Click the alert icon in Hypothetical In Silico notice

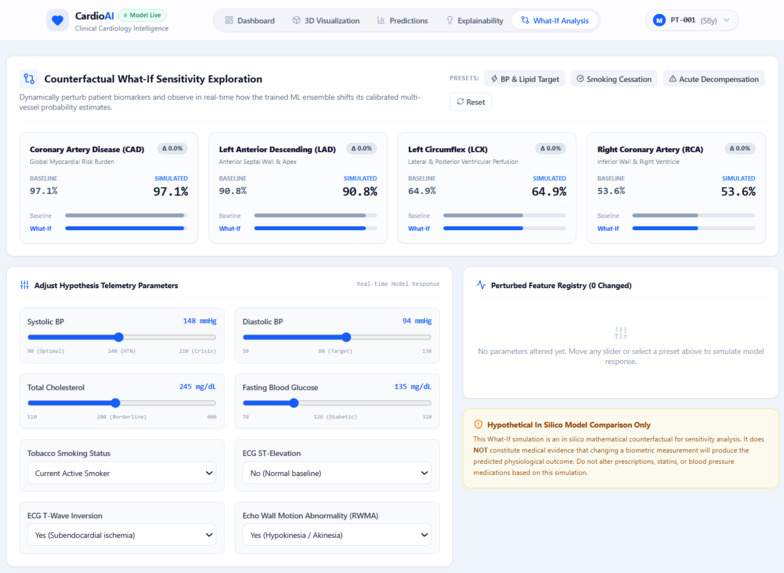tap(478, 424)
